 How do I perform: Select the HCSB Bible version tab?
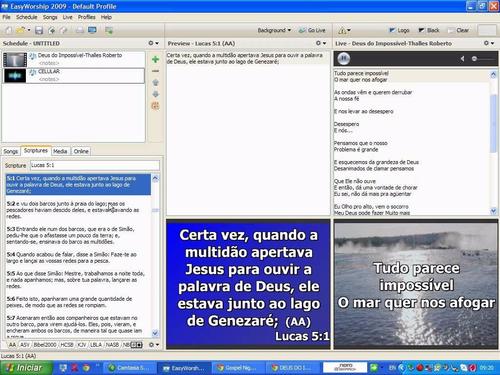(x=67, y=345)
